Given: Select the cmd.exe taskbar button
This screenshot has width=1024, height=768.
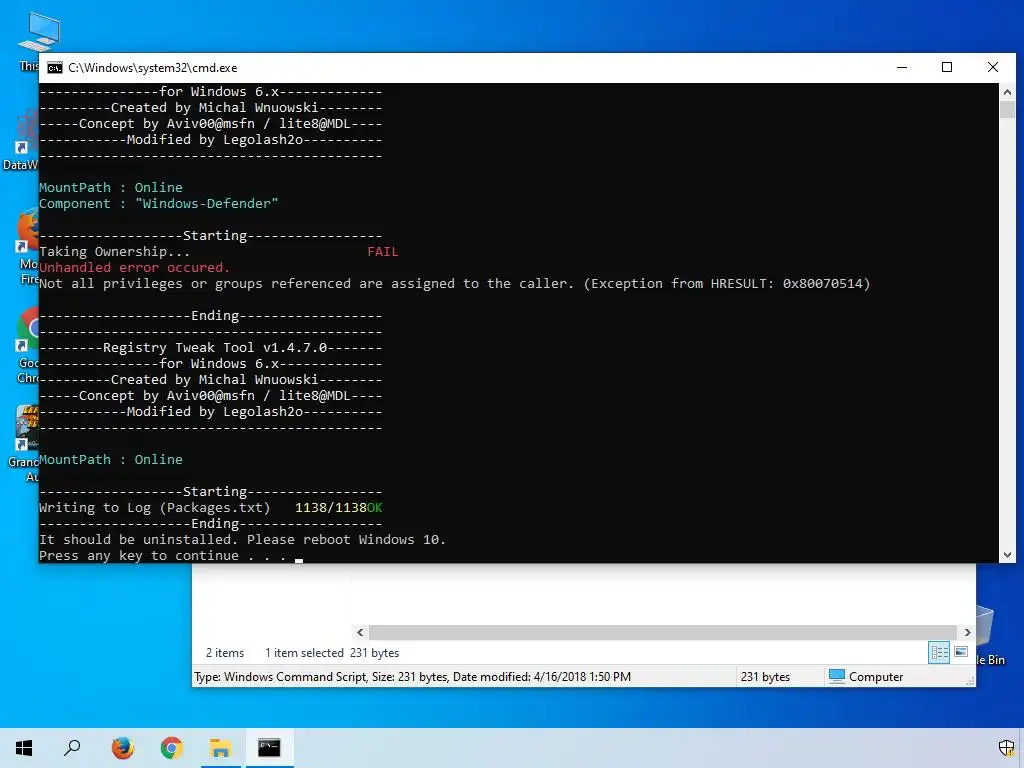Looking at the screenshot, I should 269,748.
